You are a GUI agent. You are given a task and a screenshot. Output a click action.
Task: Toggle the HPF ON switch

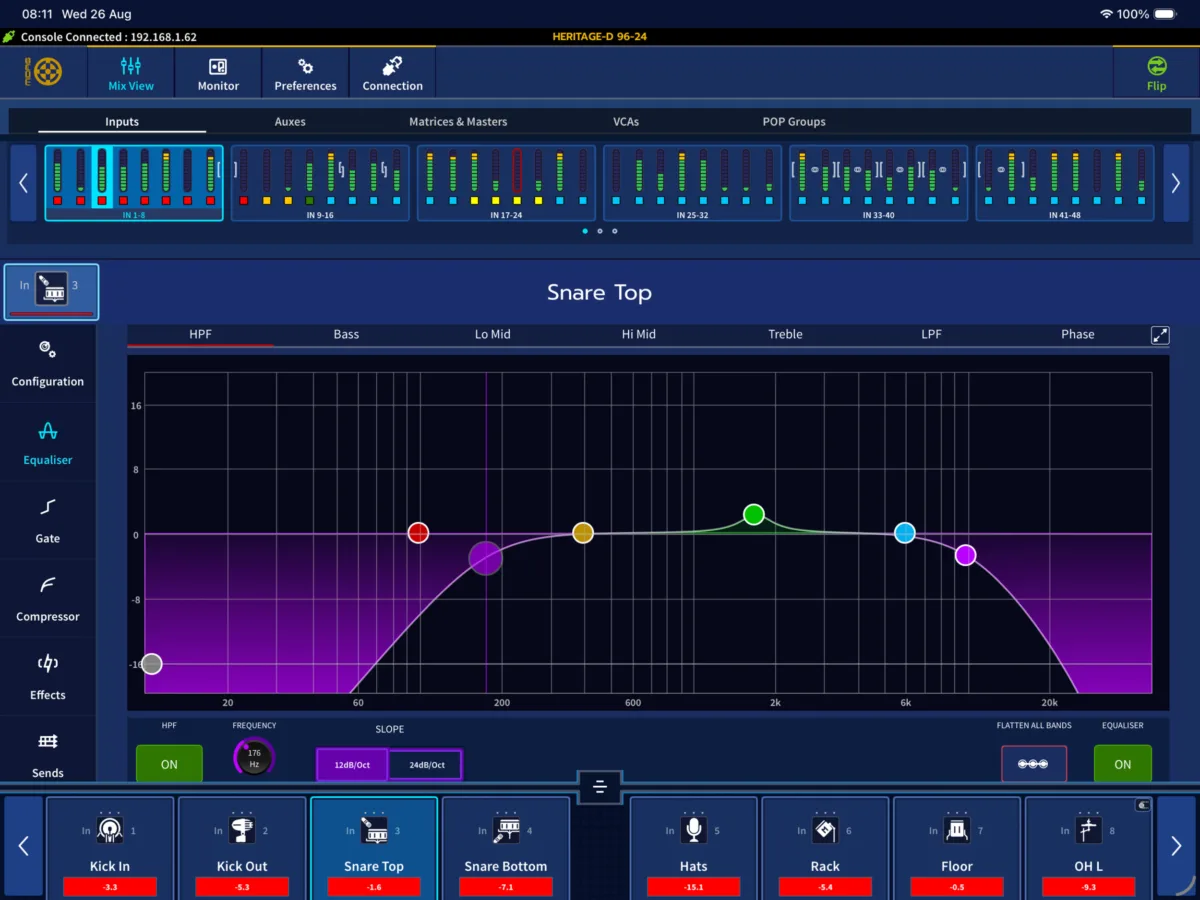[169, 764]
